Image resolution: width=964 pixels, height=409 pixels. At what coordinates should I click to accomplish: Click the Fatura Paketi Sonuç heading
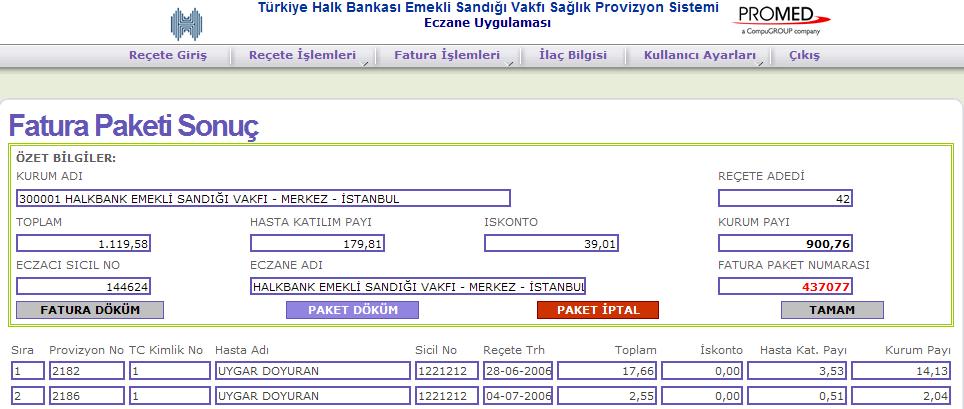pyautogui.click(x=134, y=126)
